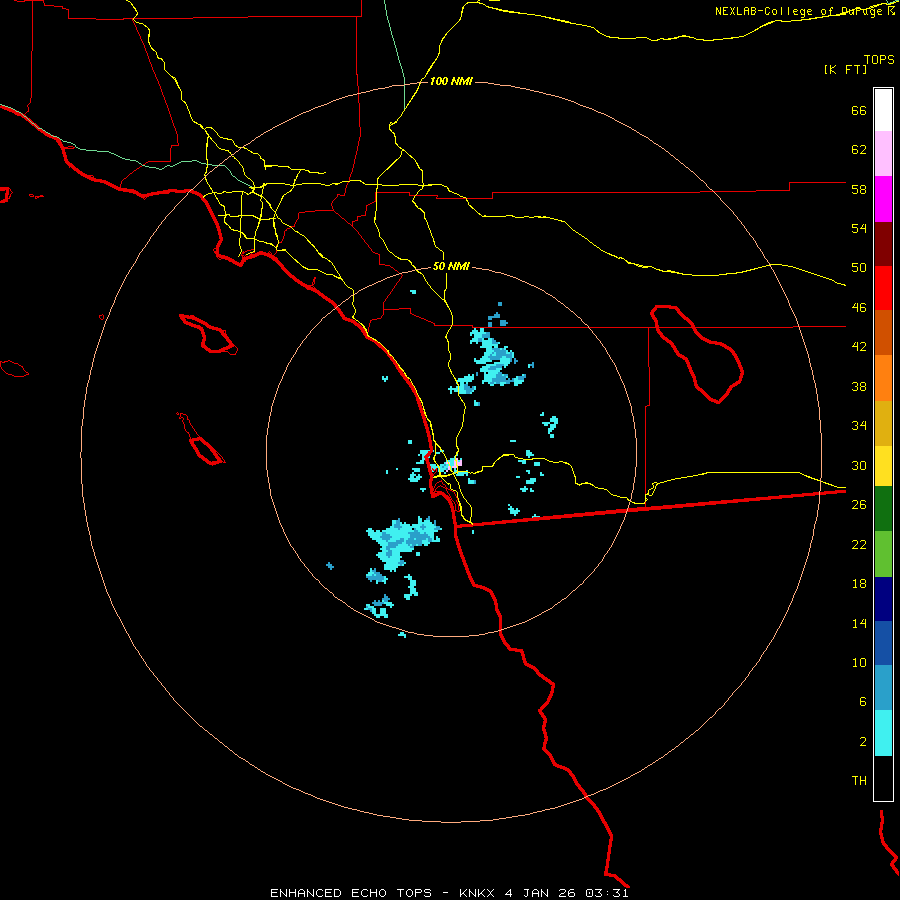This screenshot has height=900, width=900.
Task: Select the dark green legend swatch
Action: 883,509
